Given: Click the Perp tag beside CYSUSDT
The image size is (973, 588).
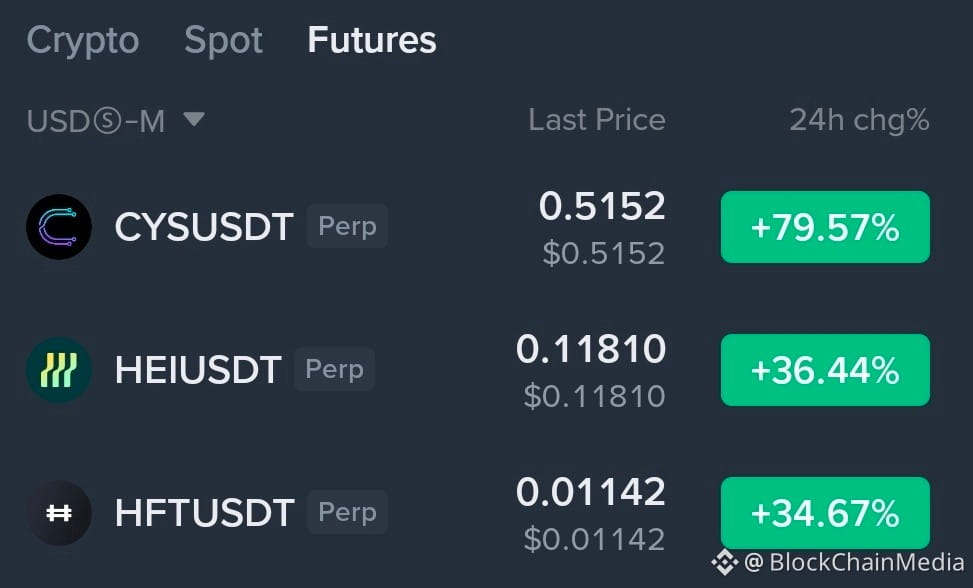Looking at the screenshot, I should pos(348,226).
